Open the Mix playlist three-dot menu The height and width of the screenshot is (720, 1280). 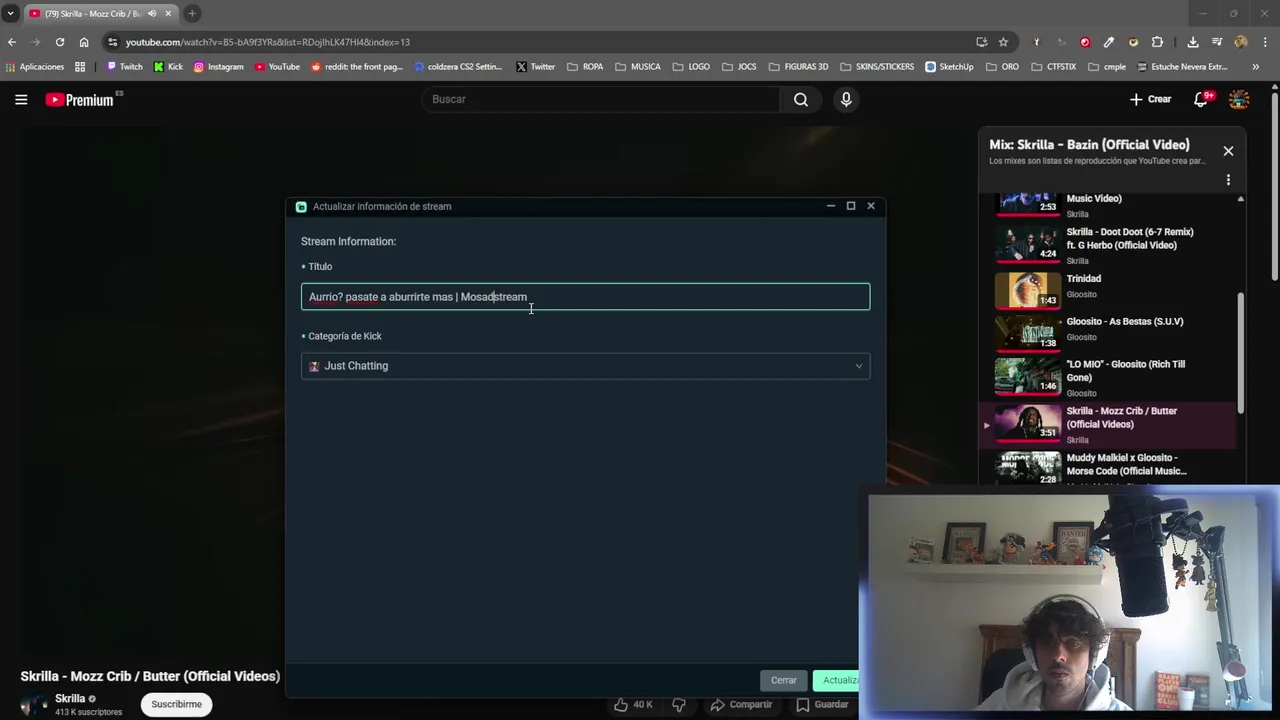pos(1228,180)
